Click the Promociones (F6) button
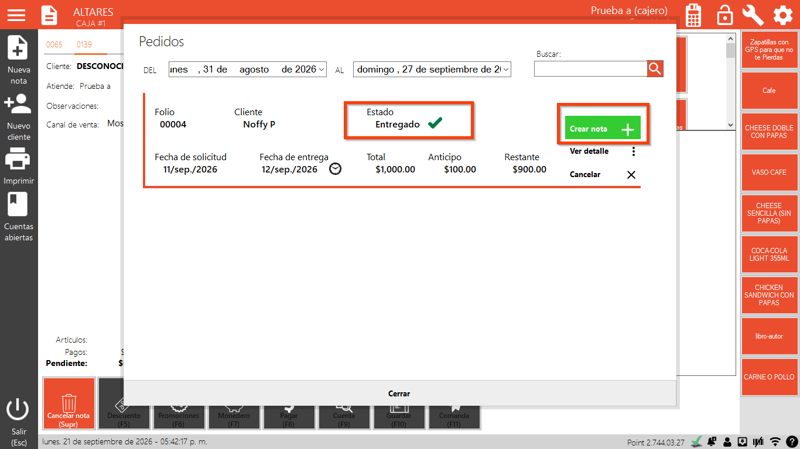800x449 pixels. [x=179, y=417]
